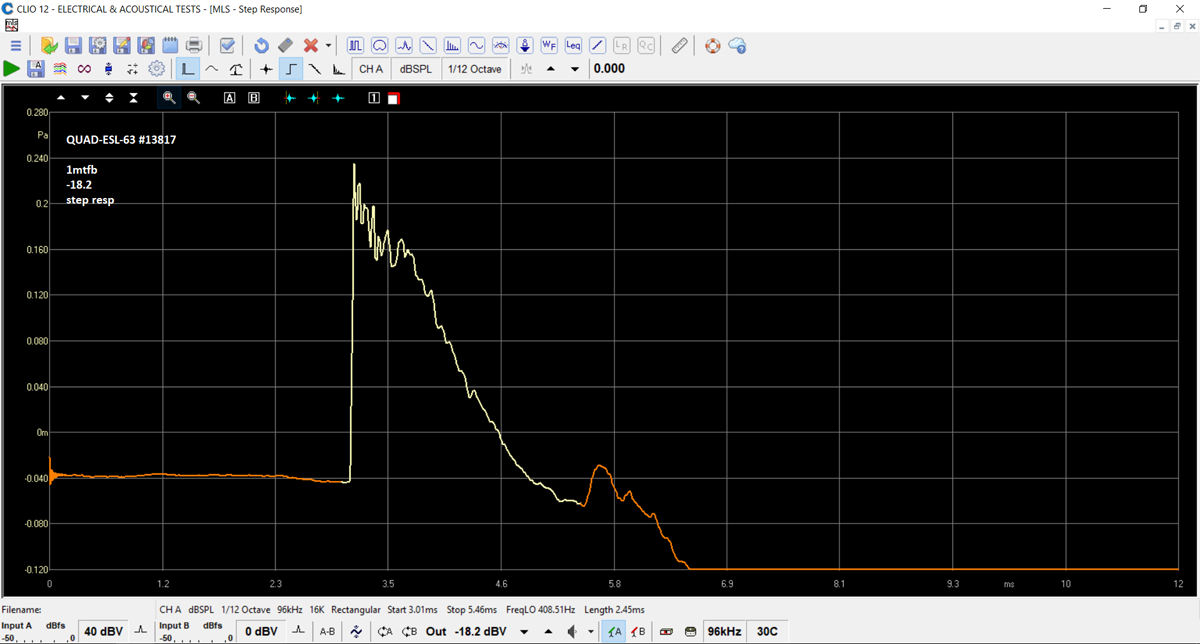1200x644 pixels.
Task: Start measurement with green Go button
Action: 12,69
